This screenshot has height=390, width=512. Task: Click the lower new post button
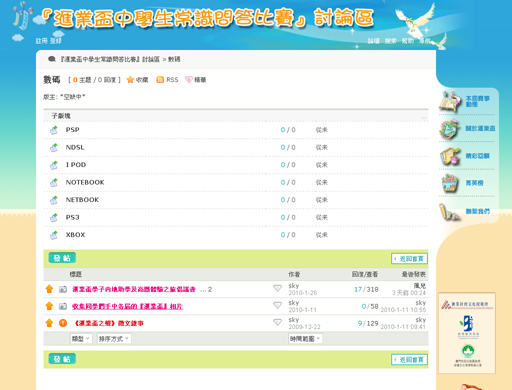tap(62, 359)
